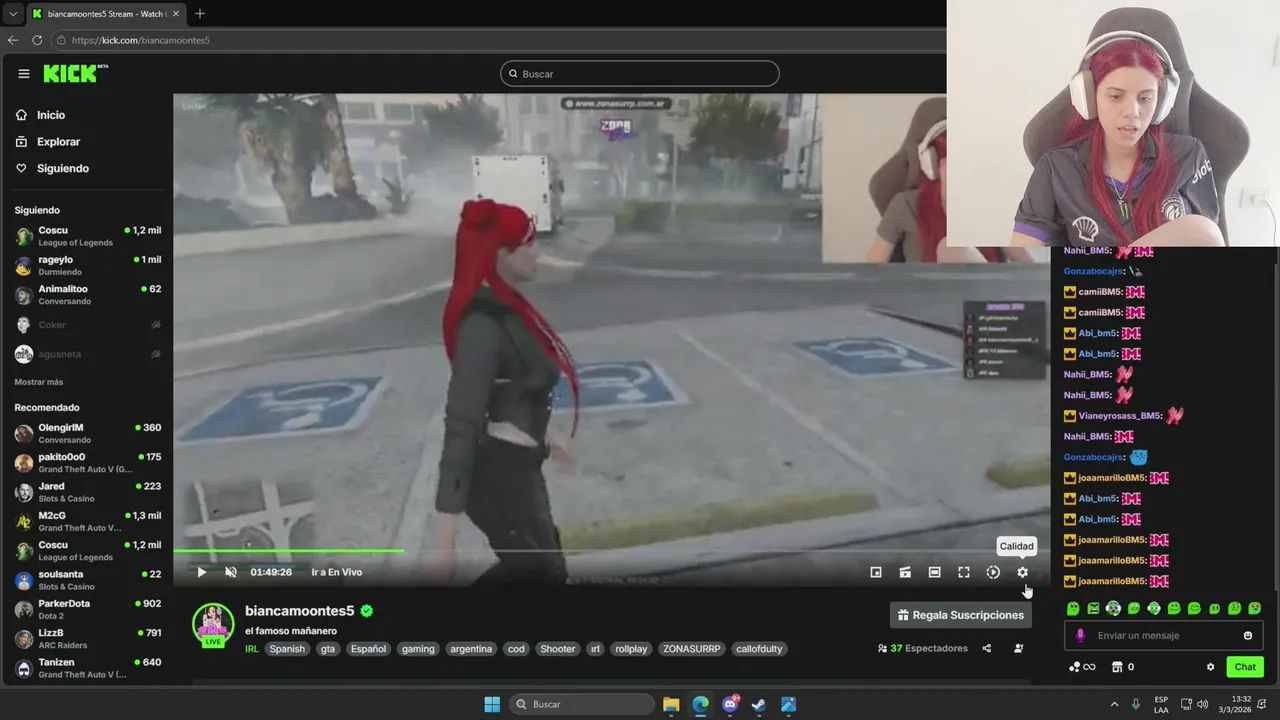Reload the browser page
The image size is (1280, 720).
[37, 40]
